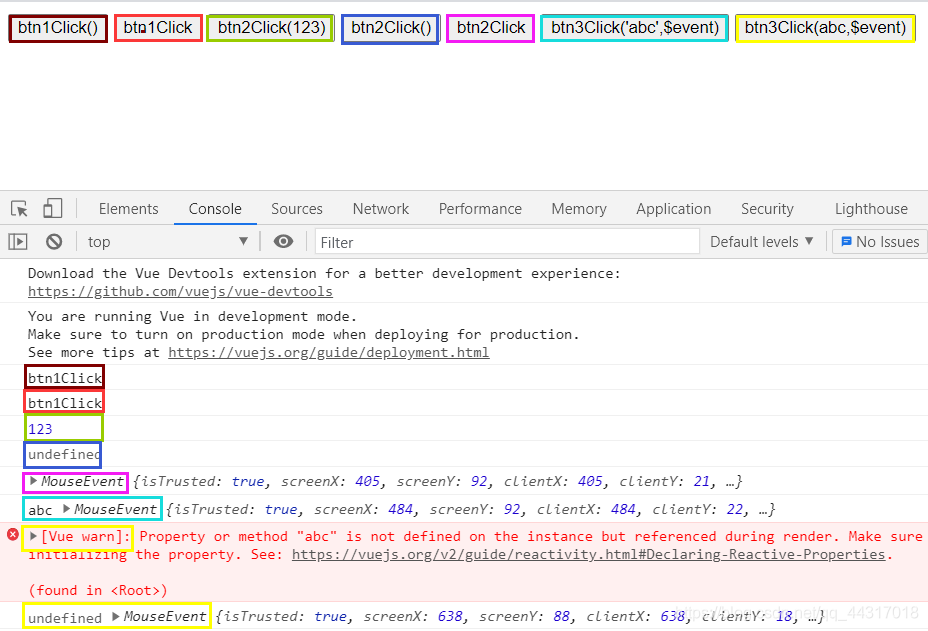Click the btn2Click(123) button
Screen dimensions: 928x631
tap(271, 28)
